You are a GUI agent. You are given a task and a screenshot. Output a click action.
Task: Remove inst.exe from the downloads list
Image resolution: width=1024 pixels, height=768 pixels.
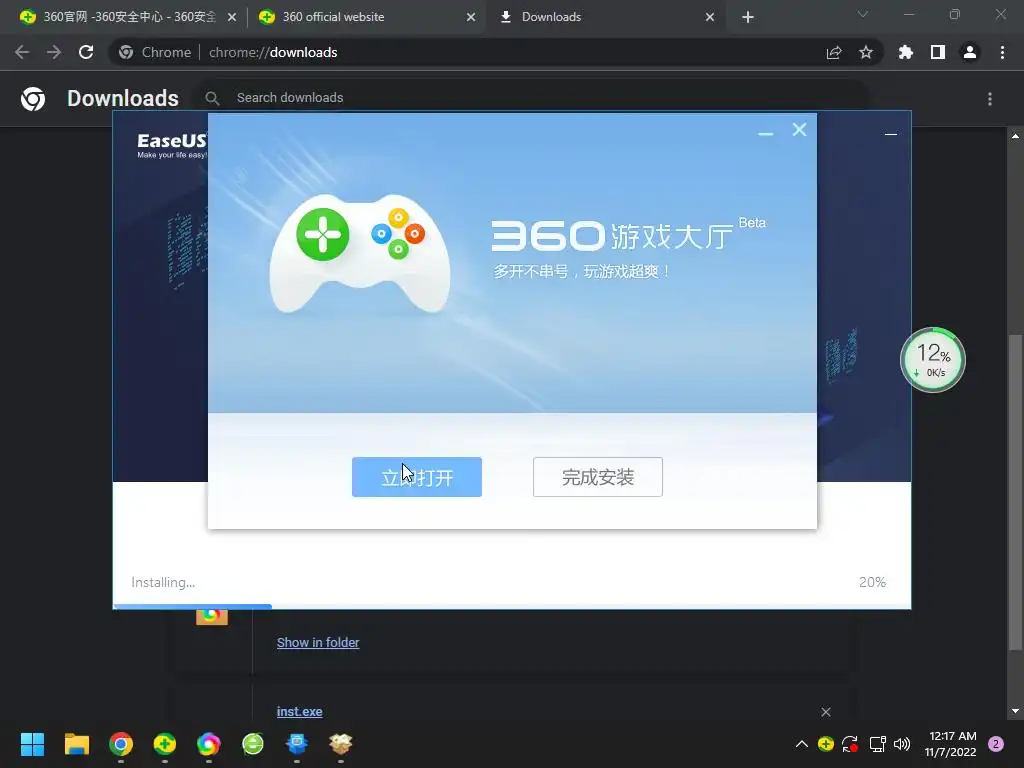point(826,712)
